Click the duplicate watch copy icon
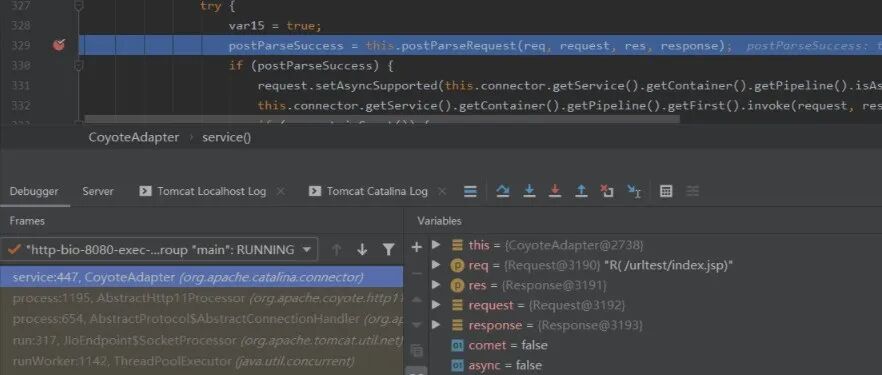The height and width of the screenshot is (375, 882). [416, 351]
